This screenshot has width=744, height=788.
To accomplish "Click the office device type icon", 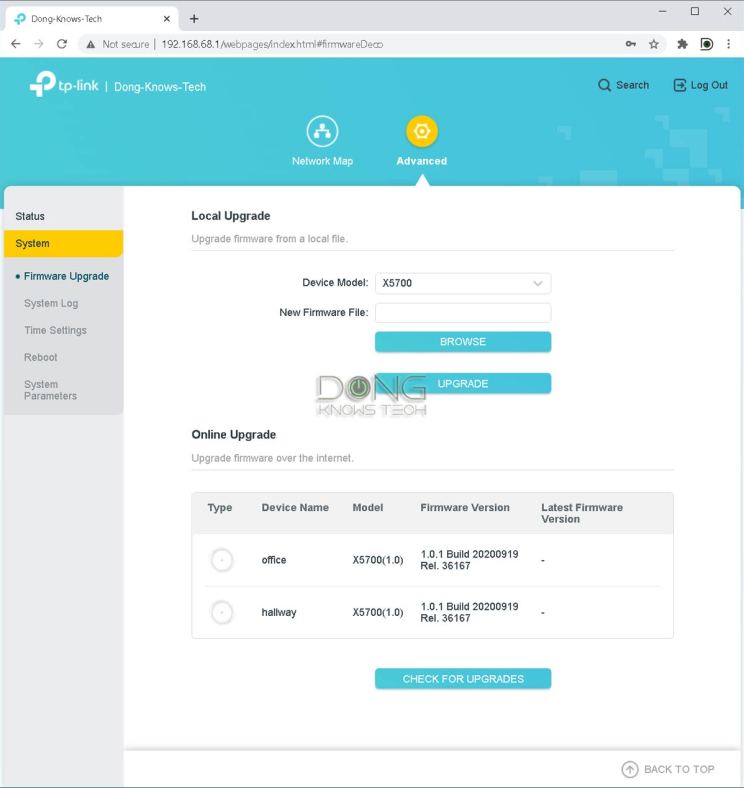I will [222, 560].
